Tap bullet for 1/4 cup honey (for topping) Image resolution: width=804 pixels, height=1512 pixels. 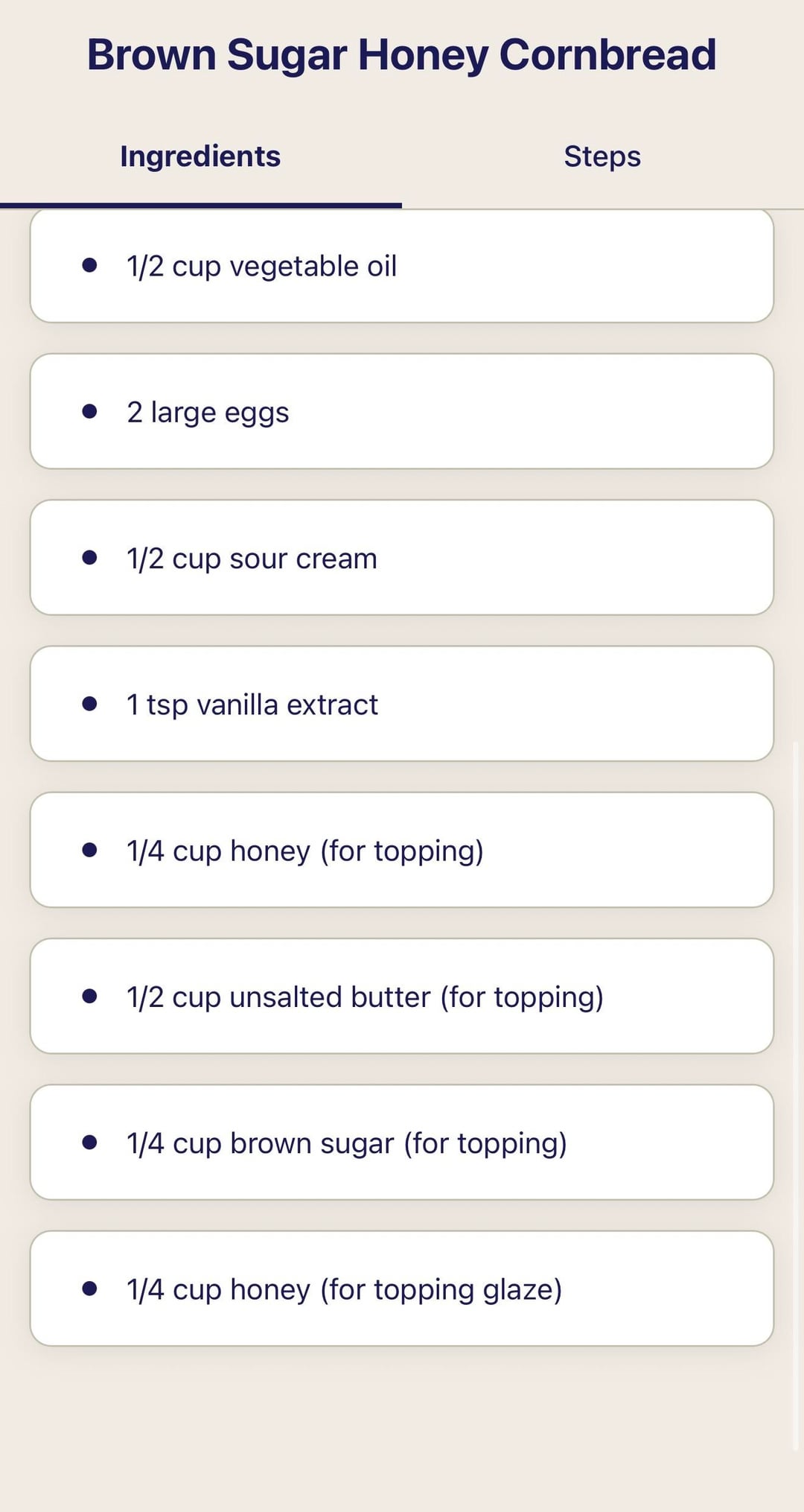pyautogui.click(x=90, y=850)
